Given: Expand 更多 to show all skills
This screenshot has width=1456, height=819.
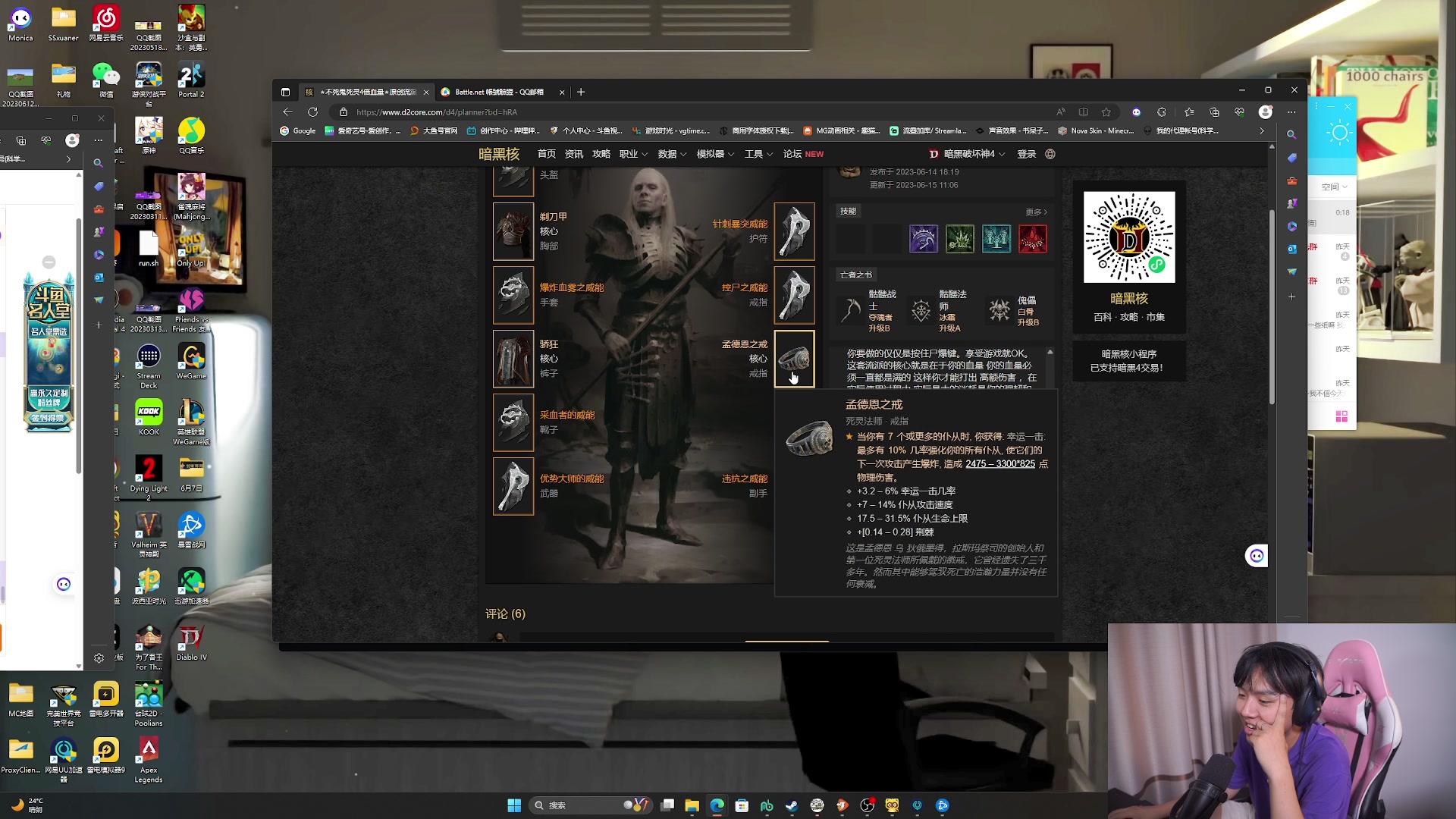Looking at the screenshot, I should pos(1035,212).
